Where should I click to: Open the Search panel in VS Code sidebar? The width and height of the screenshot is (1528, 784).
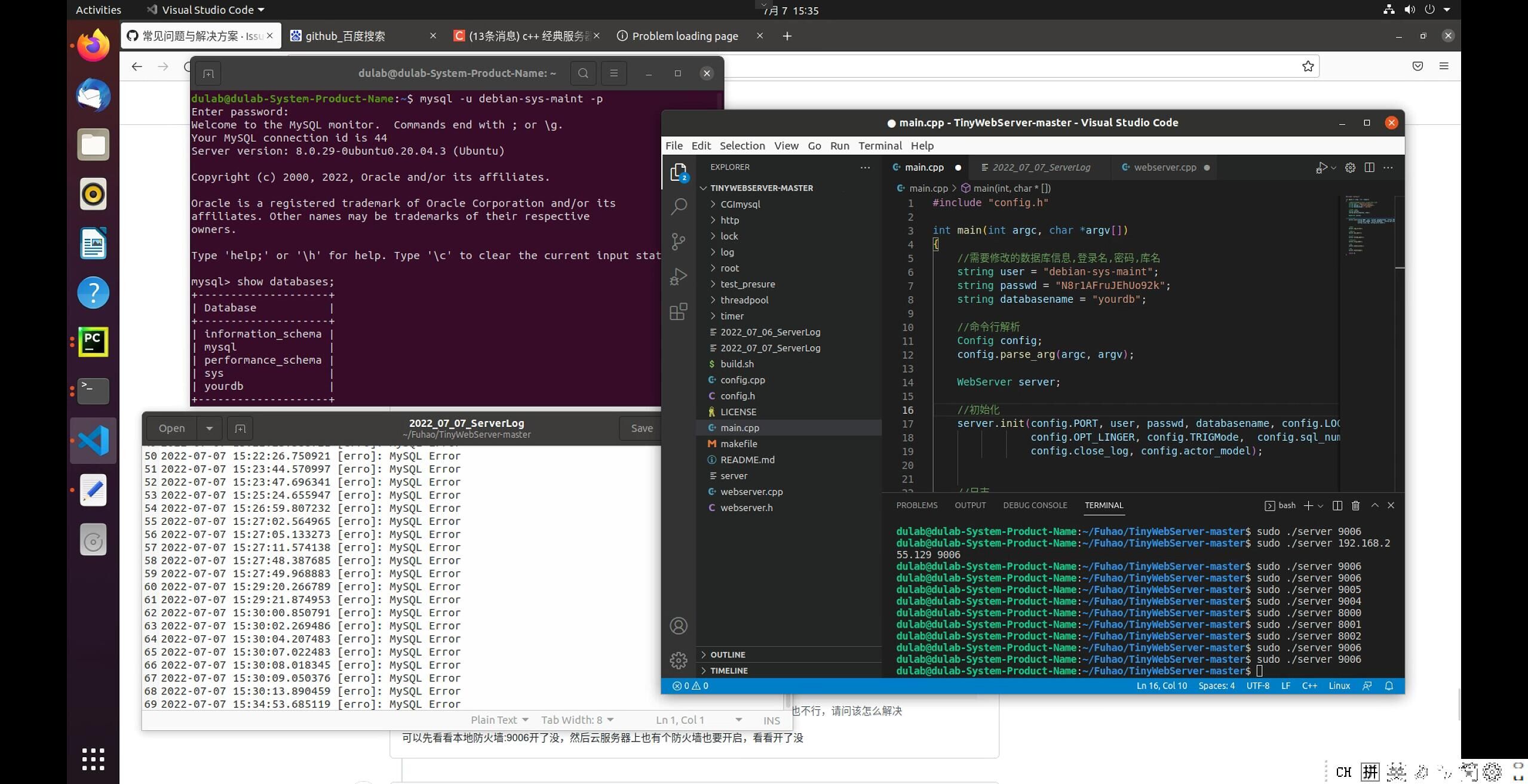coord(679,206)
